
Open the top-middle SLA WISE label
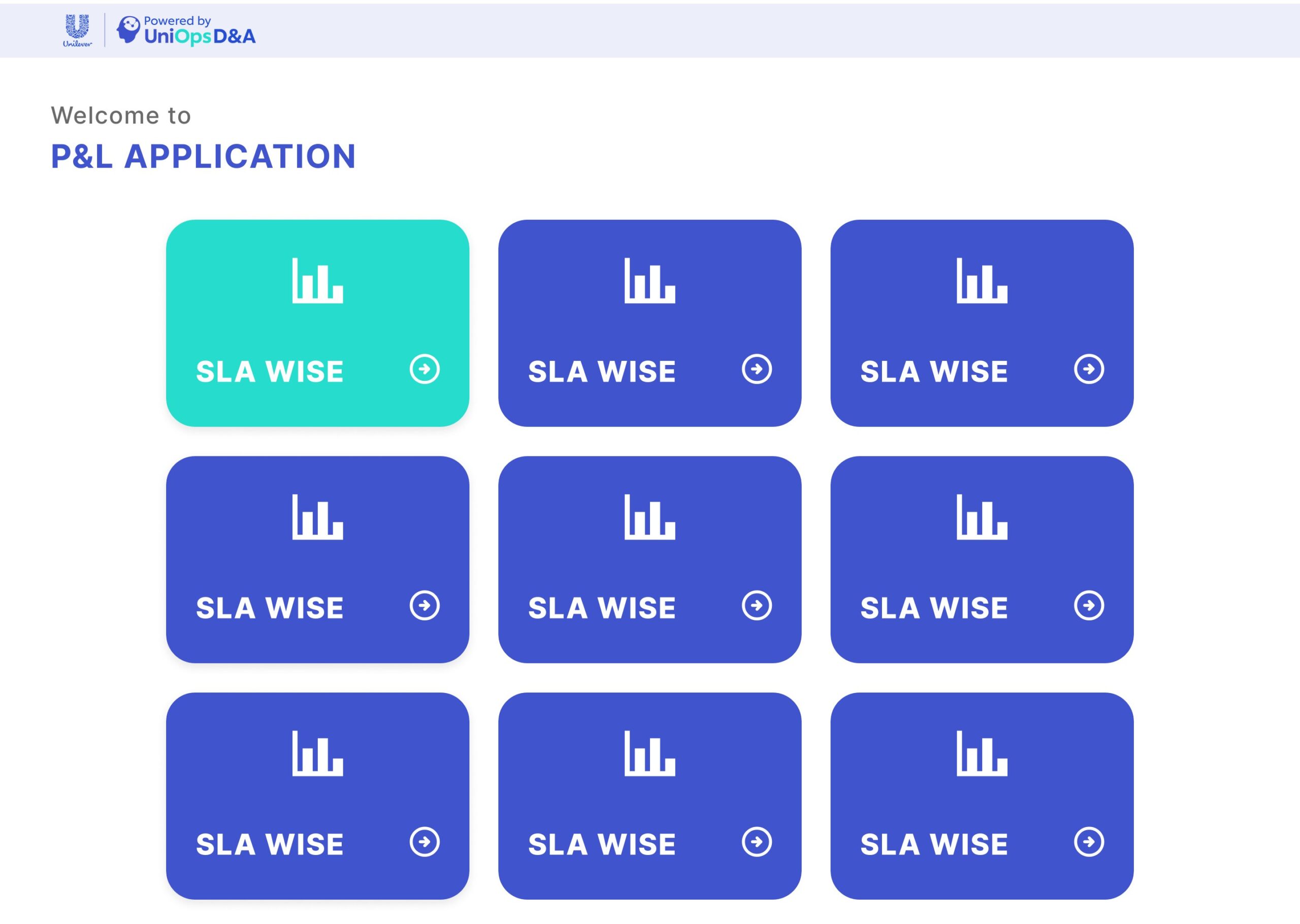pyautogui.click(x=602, y=372)
